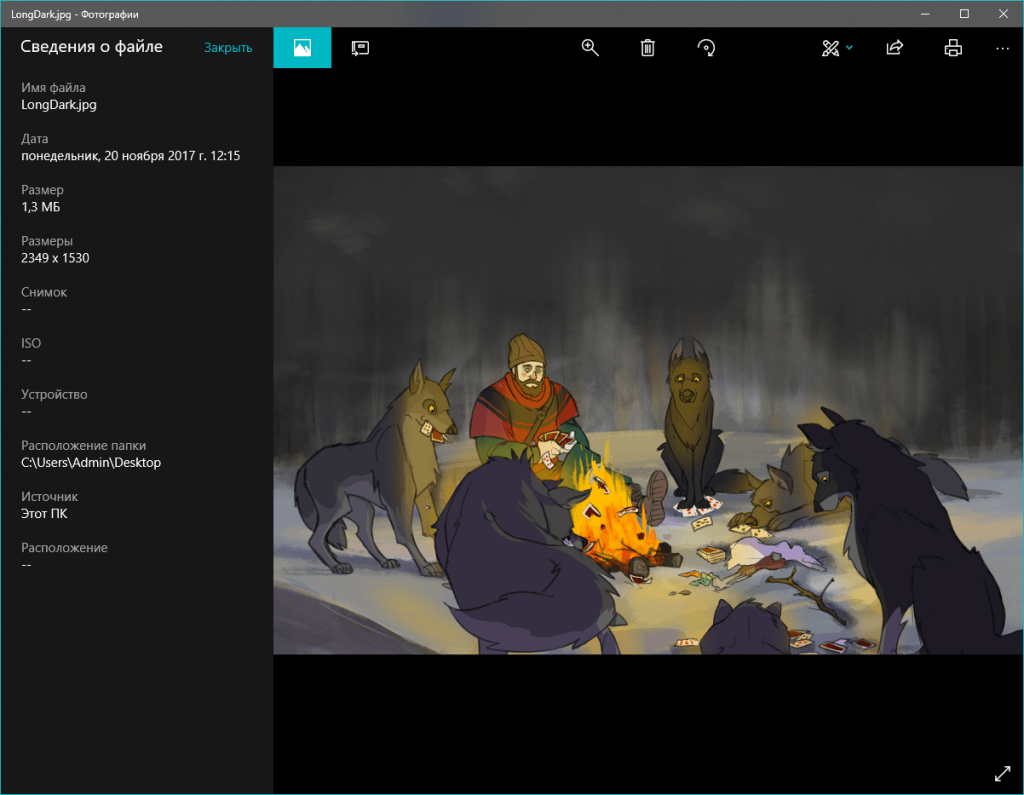Click the file size value 1,3 МБ
Viewport: 1024px width, 795px height.
(x=41, y=207)
